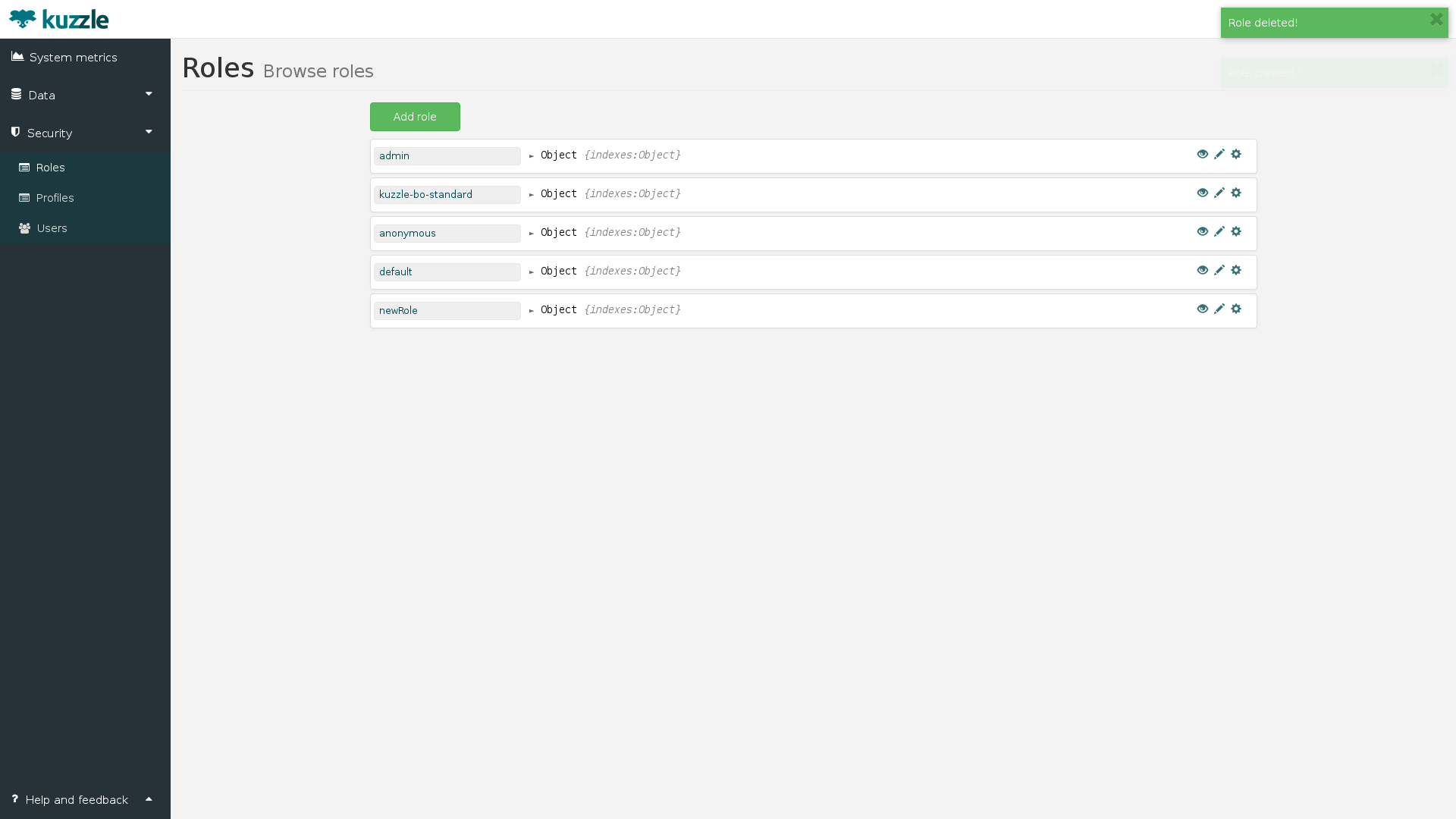Open System metrics page
The height and width of the screenshot is (819, 1456).
85,58
